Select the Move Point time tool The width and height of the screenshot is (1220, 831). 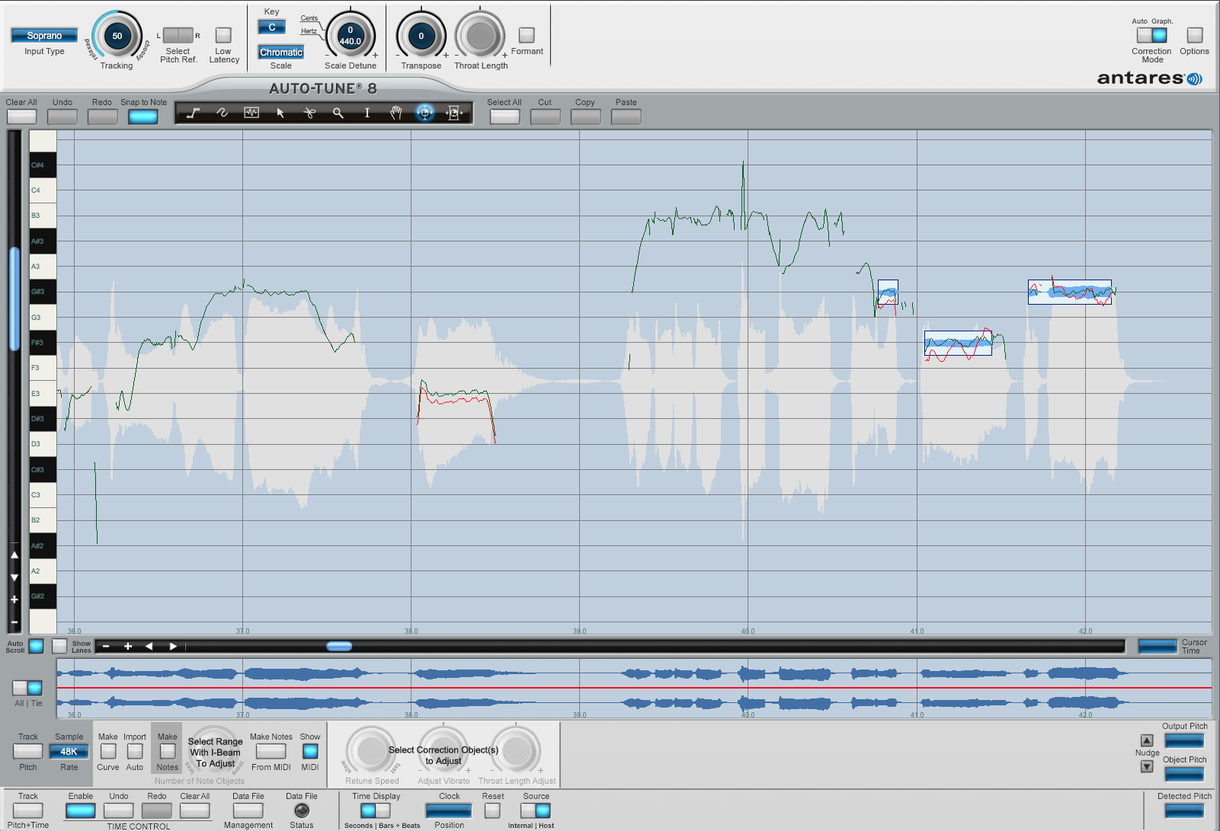(x=425, y=113)
